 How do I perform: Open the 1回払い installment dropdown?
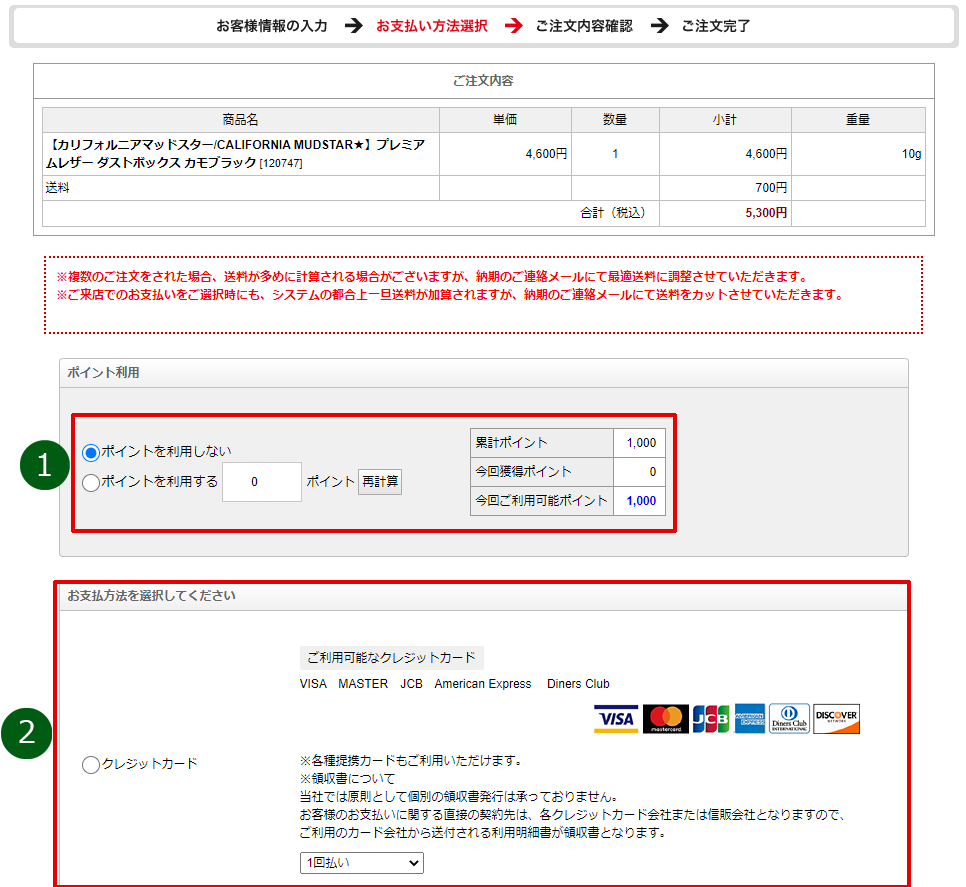point(361,862)
